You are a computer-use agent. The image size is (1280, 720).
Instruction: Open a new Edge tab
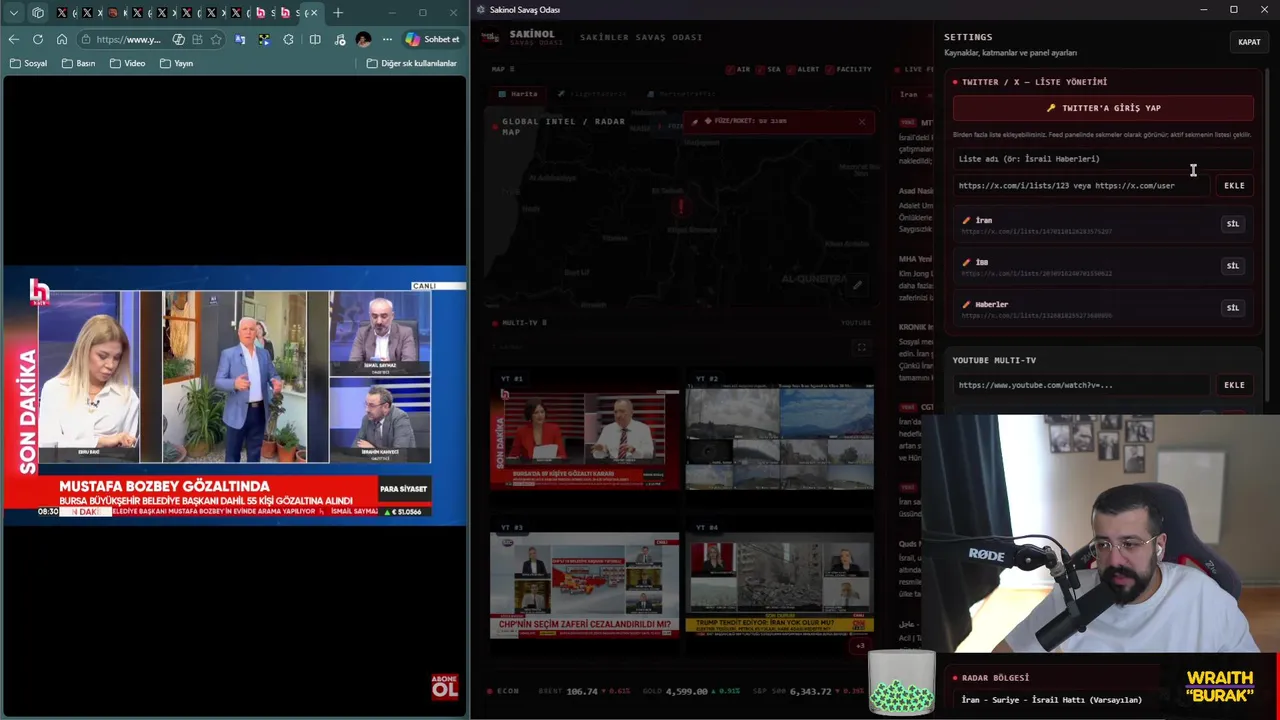pyautogui.click(x=338, y=13)
